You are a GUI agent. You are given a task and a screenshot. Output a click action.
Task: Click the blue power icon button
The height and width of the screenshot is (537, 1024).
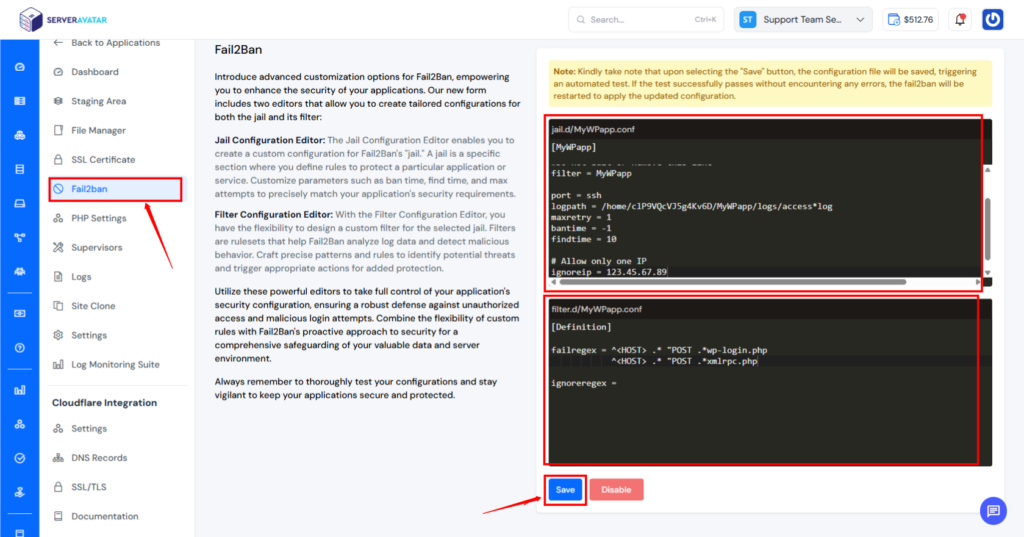point(993,20)
